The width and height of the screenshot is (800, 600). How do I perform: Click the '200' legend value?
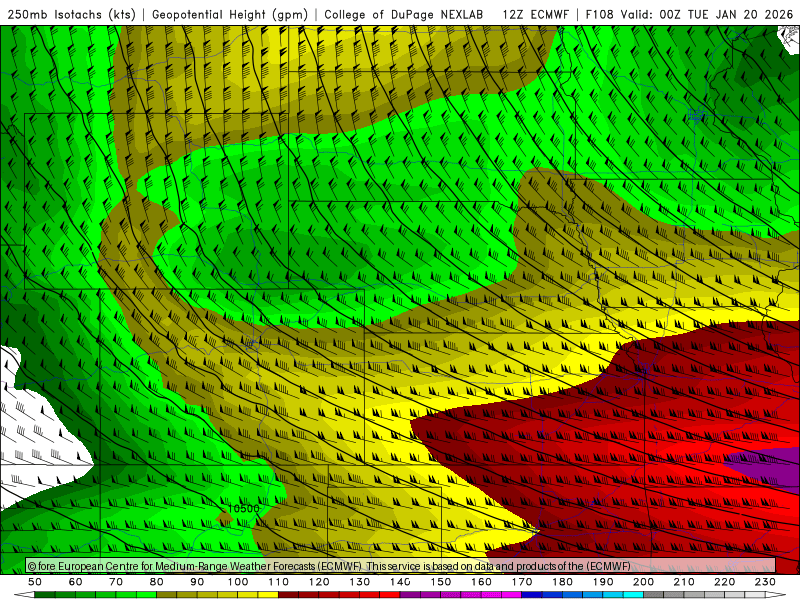[x=643, y=582]
